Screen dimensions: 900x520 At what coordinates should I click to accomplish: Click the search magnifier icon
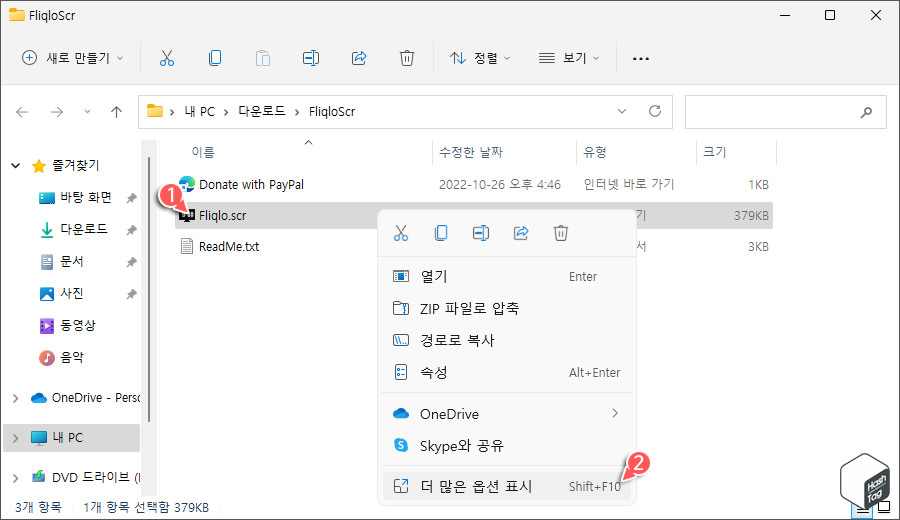[x=866, y=112]
